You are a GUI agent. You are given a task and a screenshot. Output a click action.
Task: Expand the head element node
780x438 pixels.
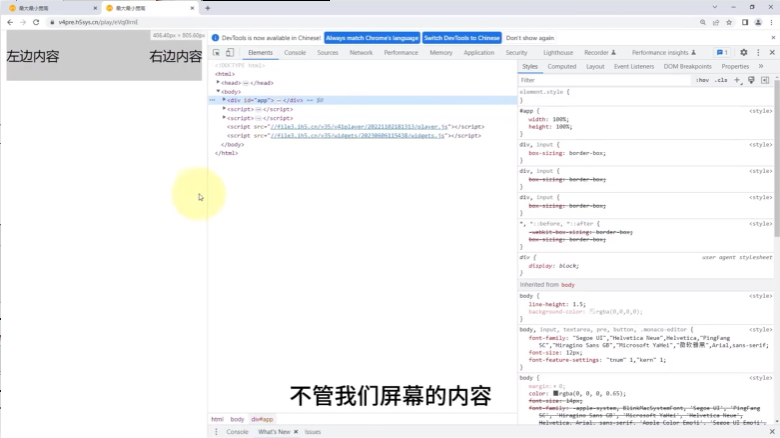coord(218,82)
